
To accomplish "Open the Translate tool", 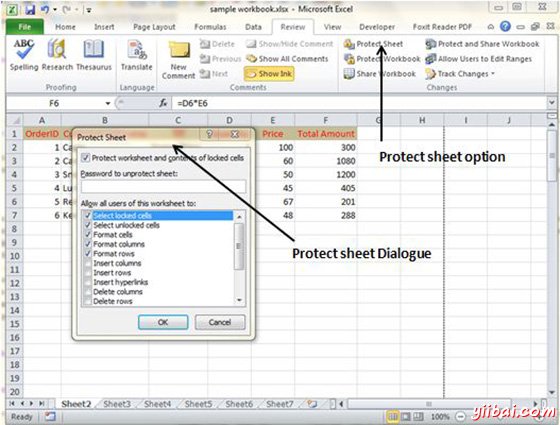I will click(x=136, y=54).
